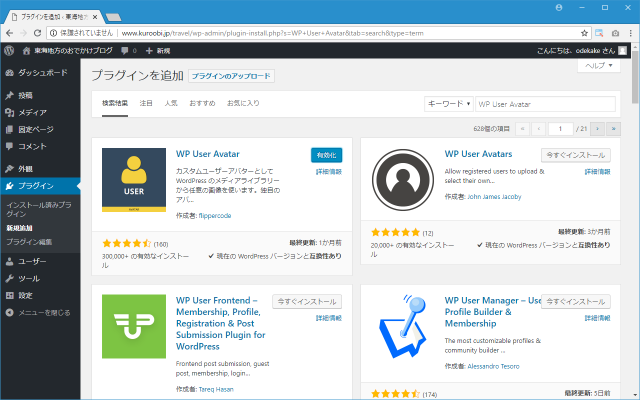This screenshot has width=640, height=400.
Task: Switch to the おすすめ tab
Action: tap(201, 103)
